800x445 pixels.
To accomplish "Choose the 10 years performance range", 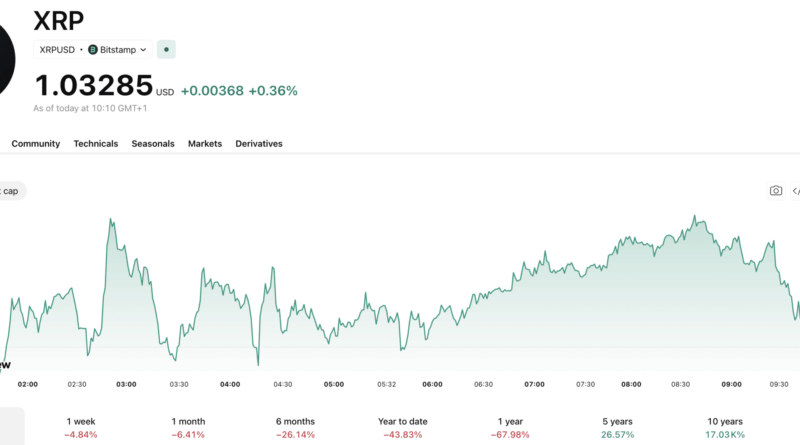I will [725, 428].
